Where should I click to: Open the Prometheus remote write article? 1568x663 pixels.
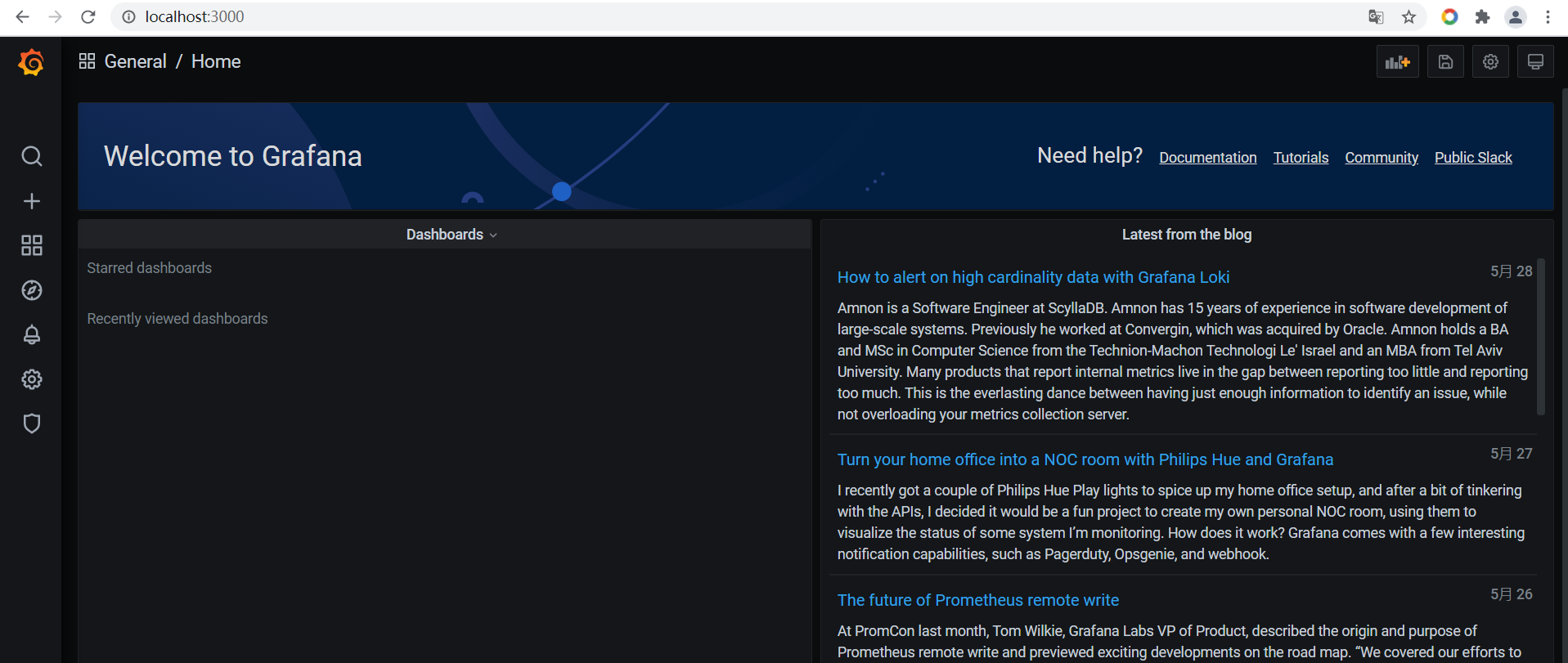977,600
